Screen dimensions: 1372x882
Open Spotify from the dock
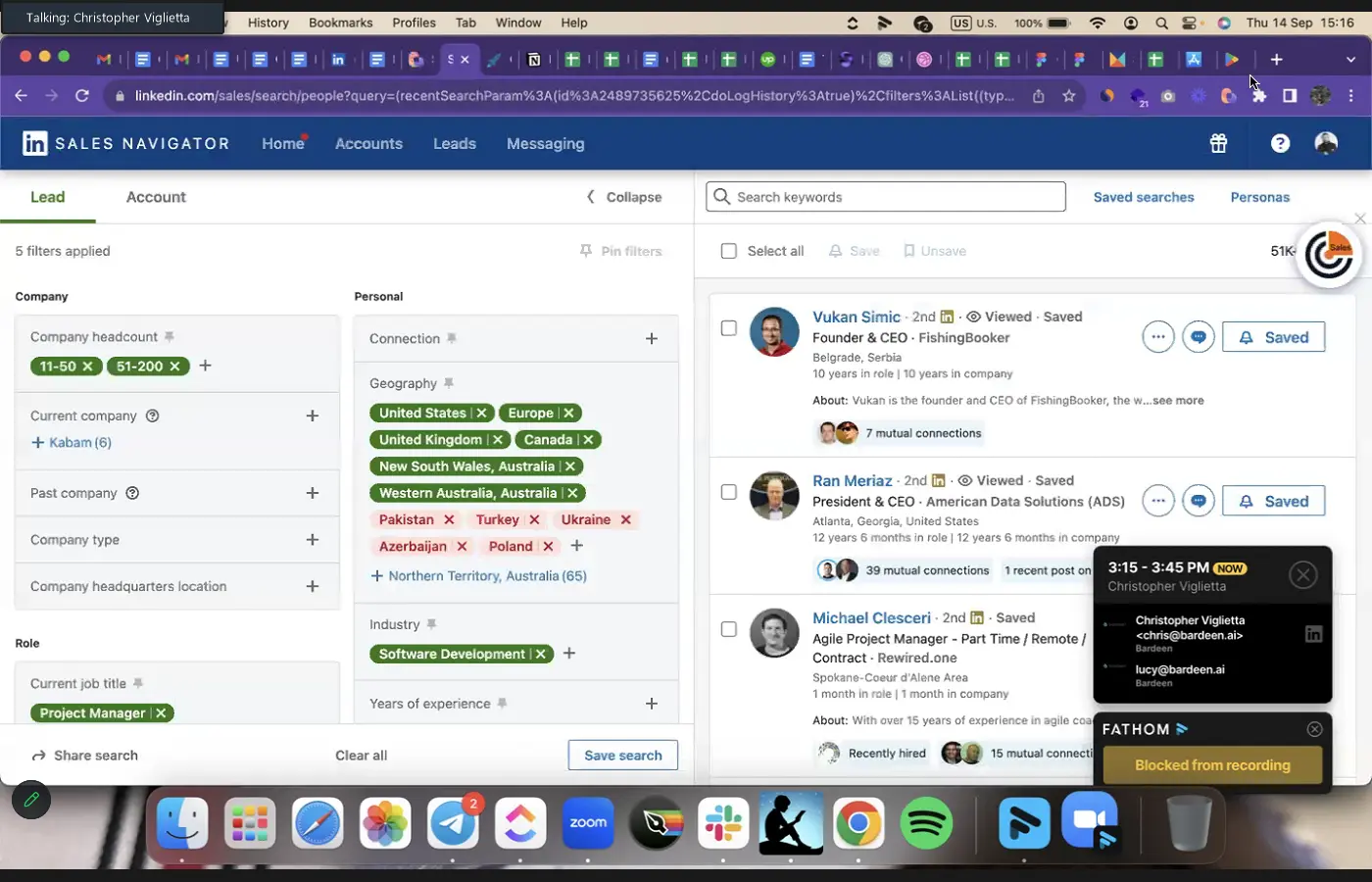(x=925, y=823)
